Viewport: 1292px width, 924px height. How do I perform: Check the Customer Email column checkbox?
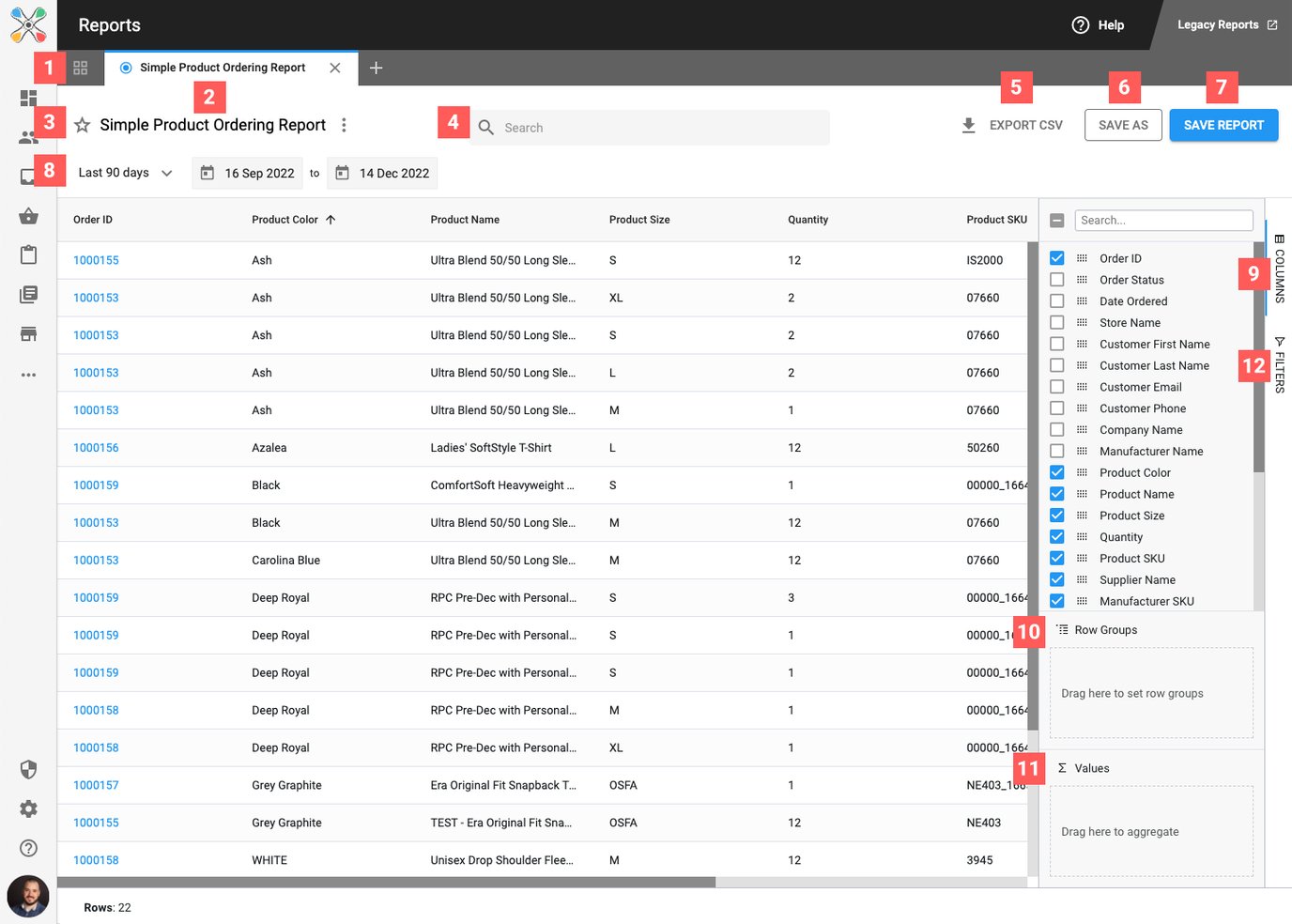pyautogui.click(x=1056, y=387)
